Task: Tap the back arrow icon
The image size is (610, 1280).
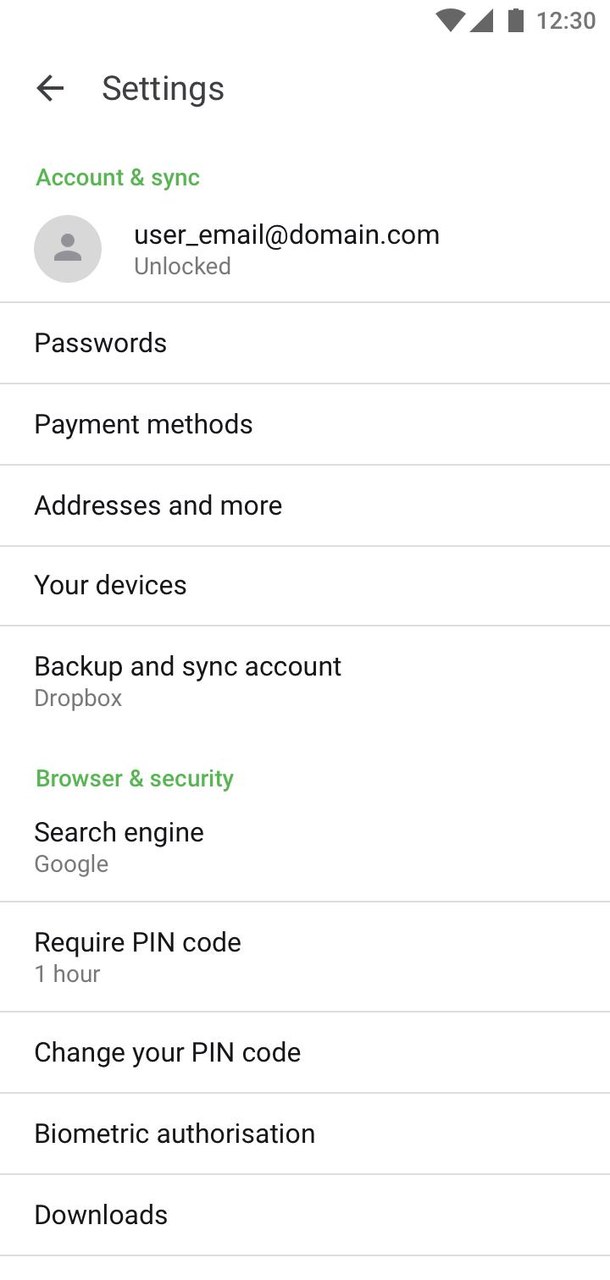Action: point(49,88)
